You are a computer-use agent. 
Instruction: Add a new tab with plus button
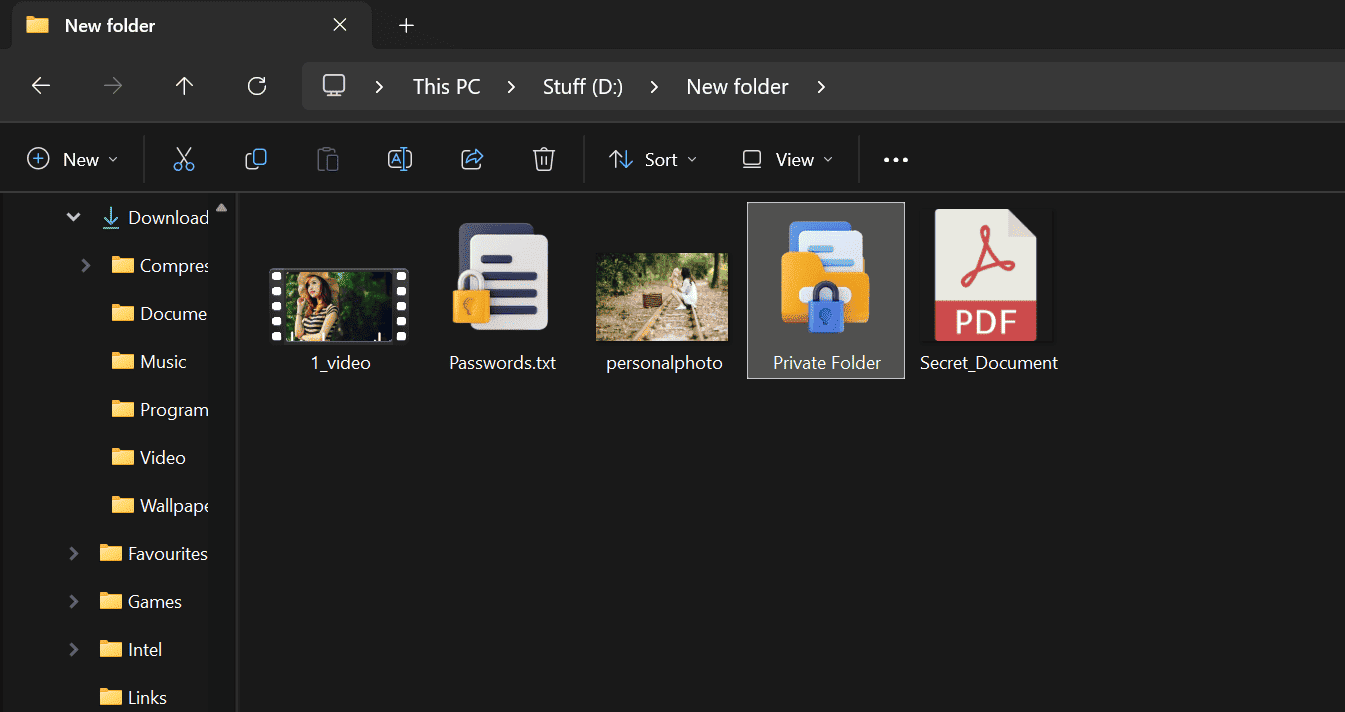[406, 25]
